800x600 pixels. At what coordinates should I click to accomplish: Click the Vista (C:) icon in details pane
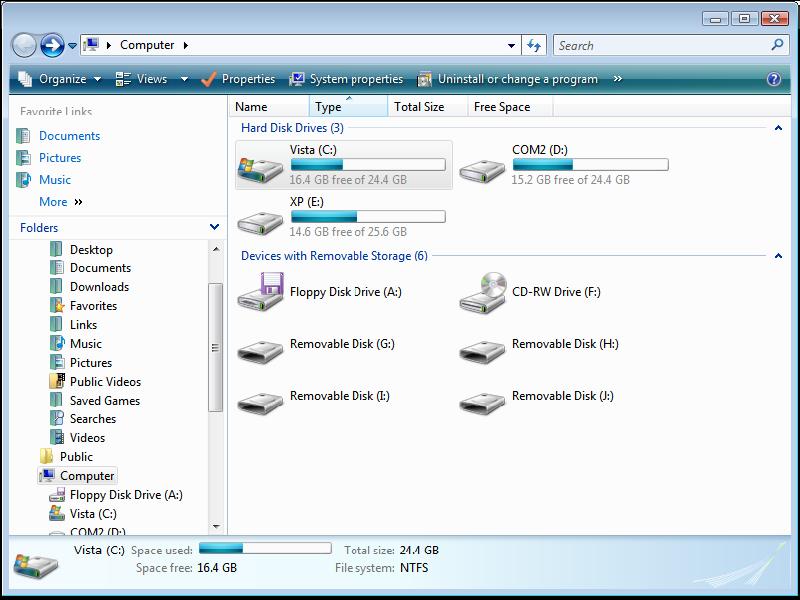pos(36,565)
